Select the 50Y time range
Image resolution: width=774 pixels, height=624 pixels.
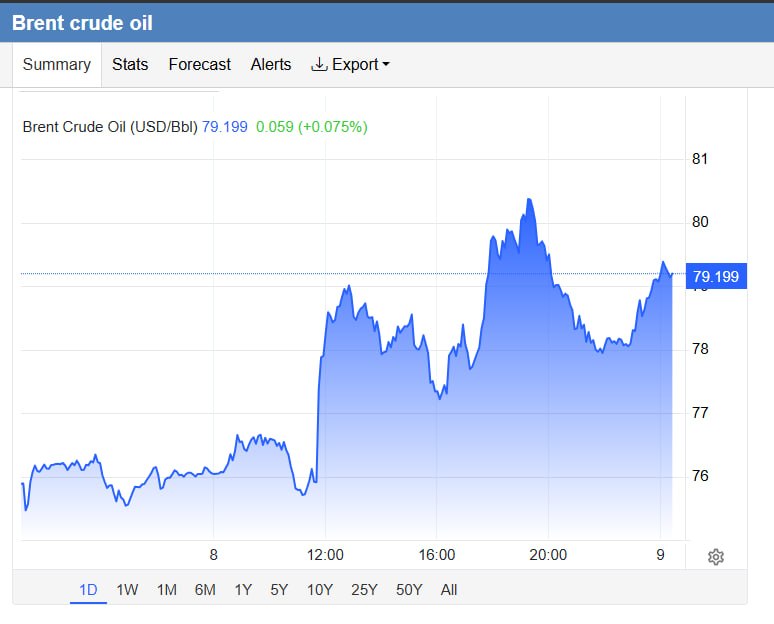409,589
